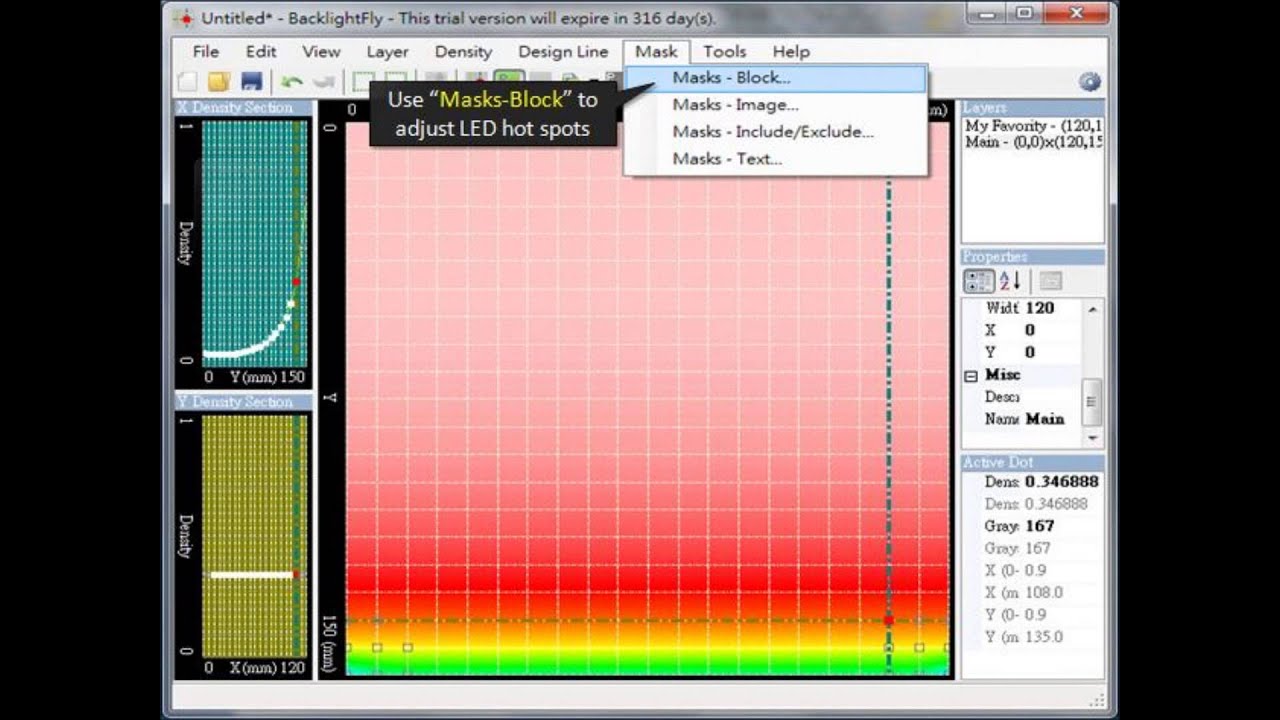Open the Edit menu
This screenshot has width=1280, height=720.
pyautogui.click(x=261, y=52)
